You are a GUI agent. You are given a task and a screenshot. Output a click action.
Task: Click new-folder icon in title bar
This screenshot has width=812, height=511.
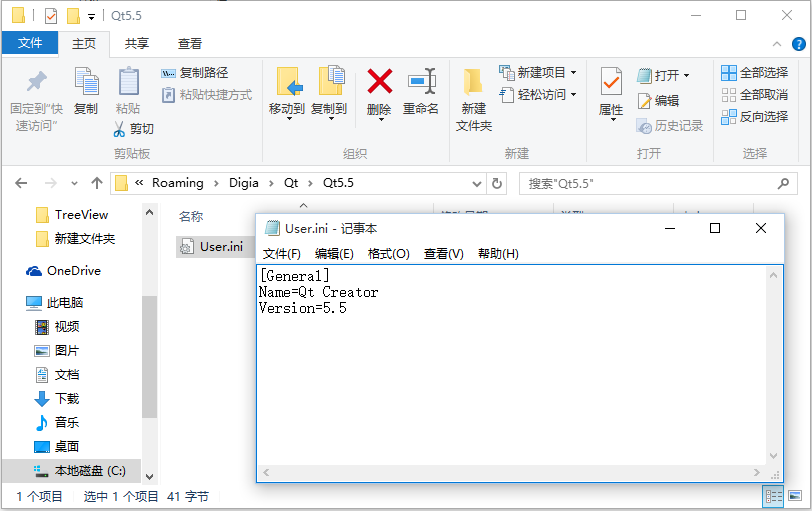pos(73,16)
